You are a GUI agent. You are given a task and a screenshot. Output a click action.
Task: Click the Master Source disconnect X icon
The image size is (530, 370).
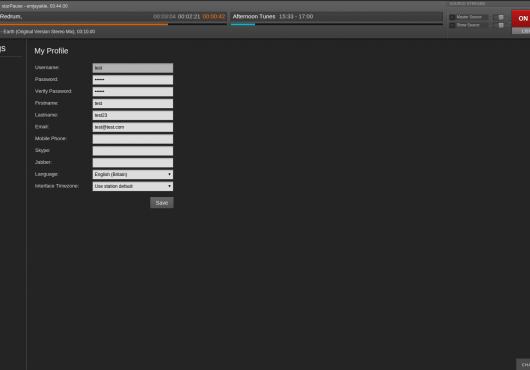coord(452,17)
